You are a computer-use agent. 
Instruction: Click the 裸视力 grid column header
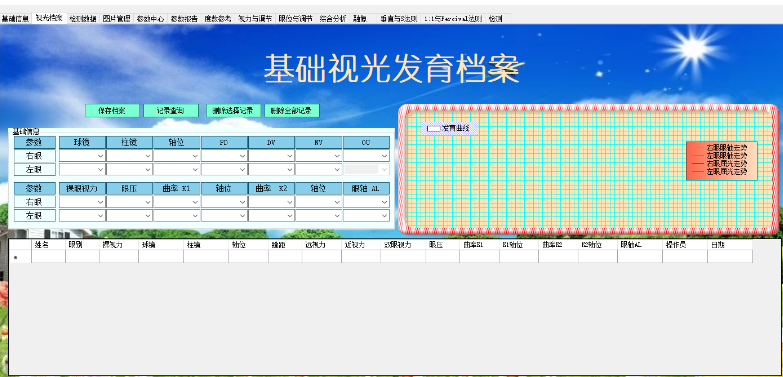pyautogui.click(x=119, y=245)
